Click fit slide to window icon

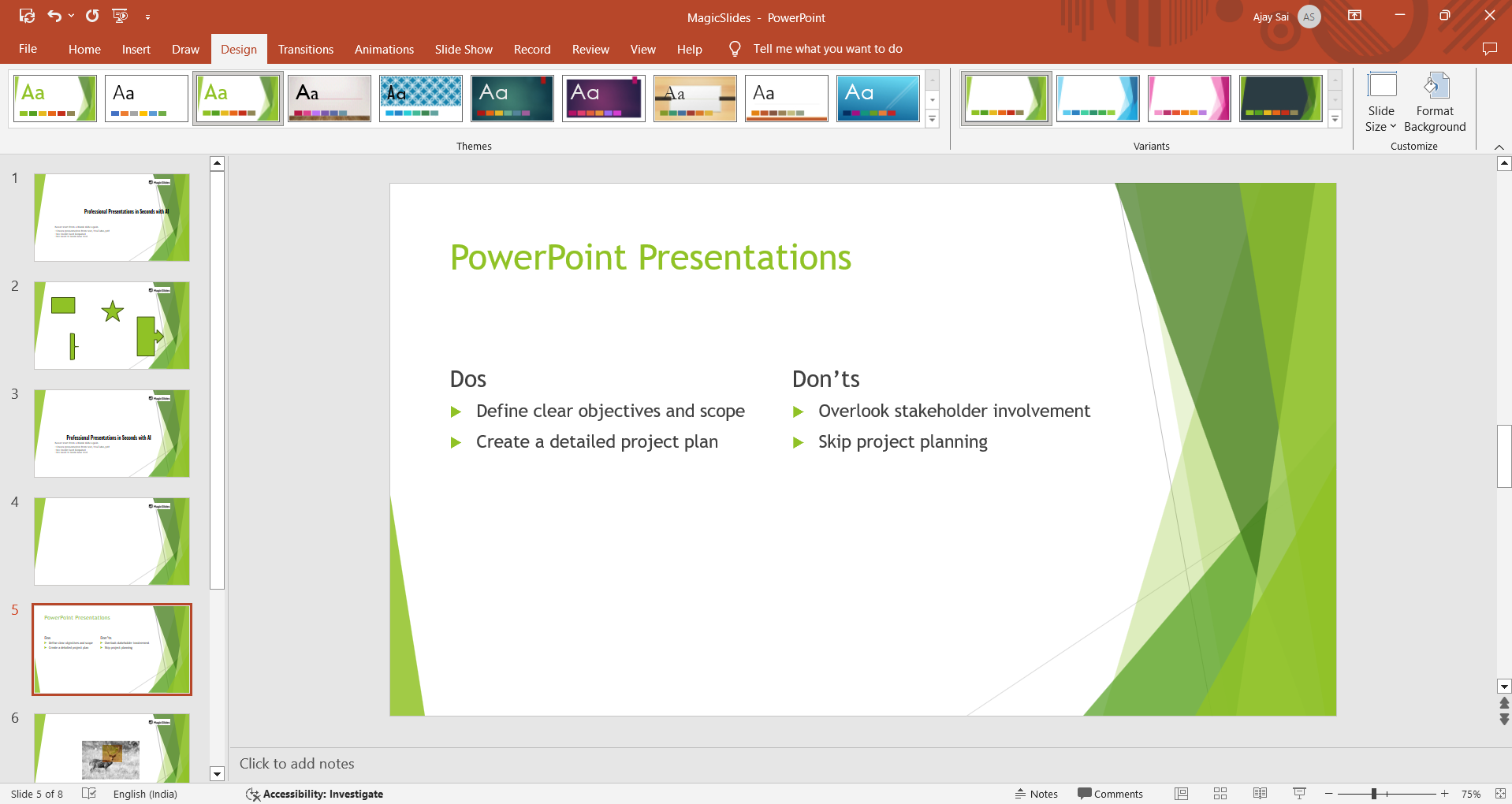(x=1499, y=794)
